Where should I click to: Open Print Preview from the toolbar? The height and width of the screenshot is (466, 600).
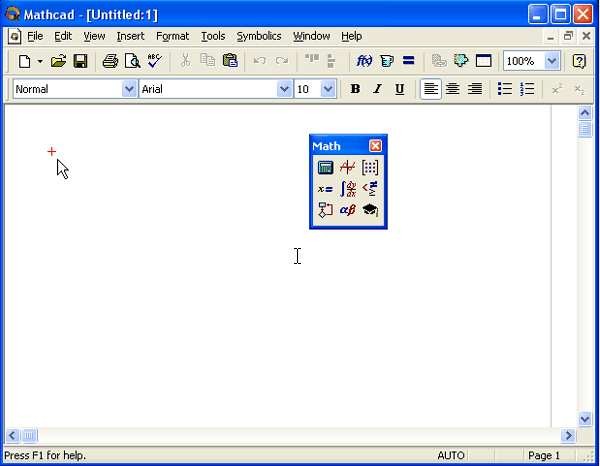[132, 61]
